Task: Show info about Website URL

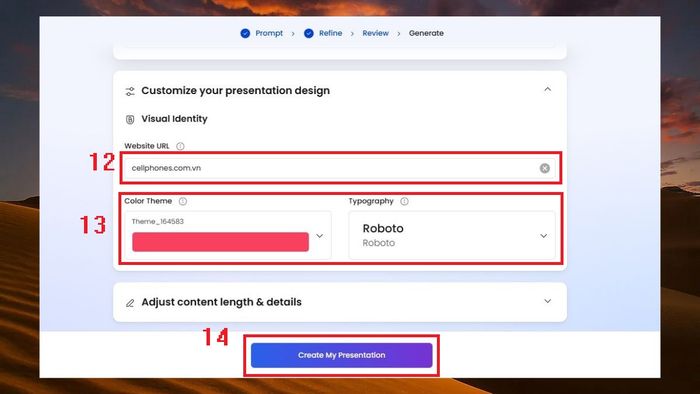Action: coord(180,146)
